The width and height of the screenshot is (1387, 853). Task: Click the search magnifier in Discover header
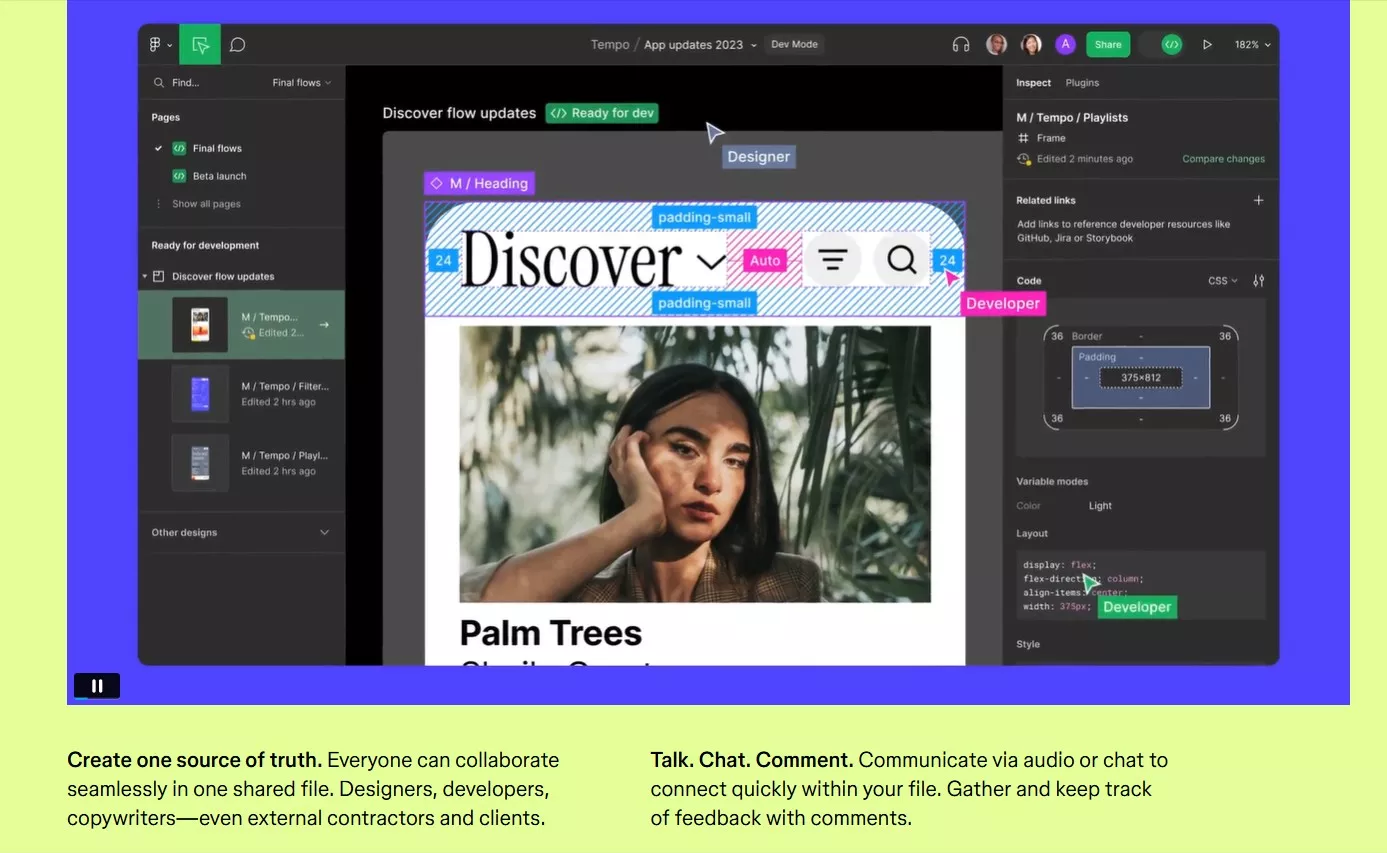coord(901,260)
